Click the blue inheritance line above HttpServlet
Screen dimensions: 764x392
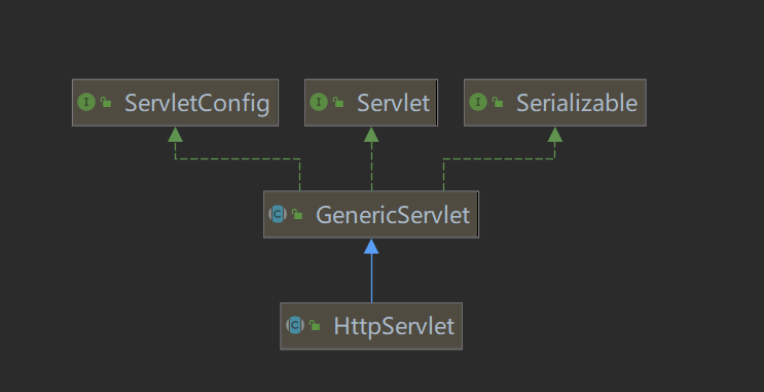[371, 278]
